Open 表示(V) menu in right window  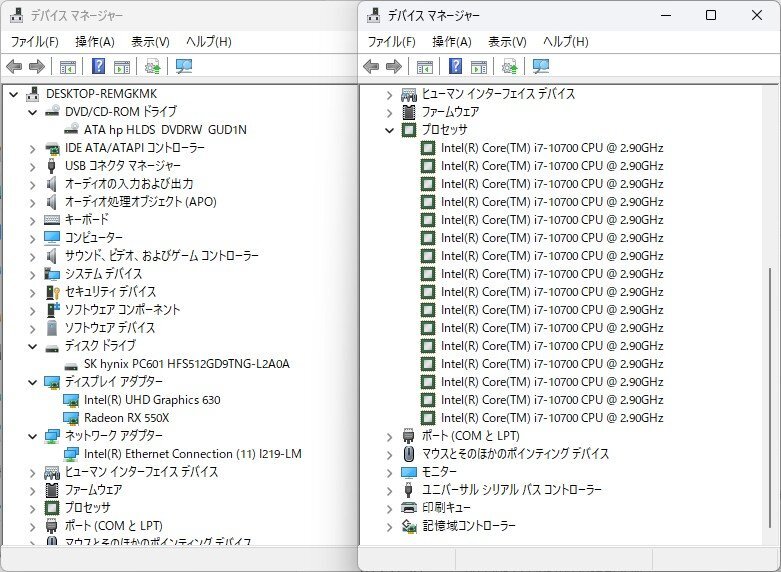[507, 42]
